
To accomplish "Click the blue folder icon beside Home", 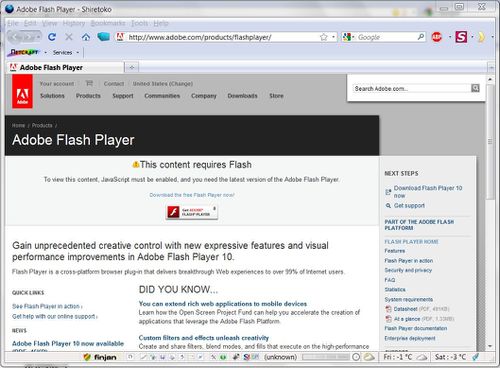I will click(x=103, y=37).
